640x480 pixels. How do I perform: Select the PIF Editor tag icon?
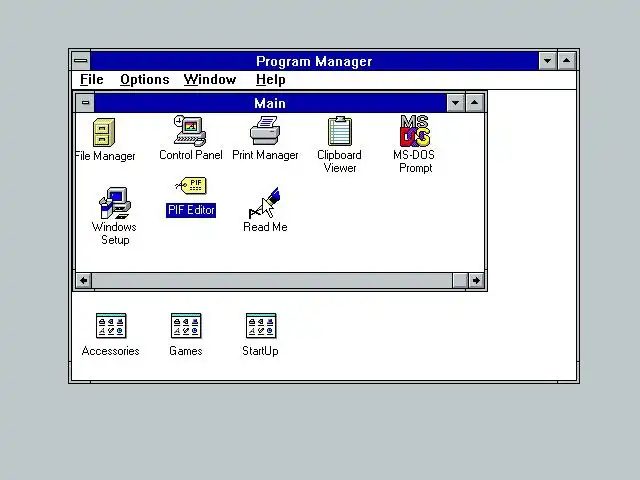[x=191, y=186]
